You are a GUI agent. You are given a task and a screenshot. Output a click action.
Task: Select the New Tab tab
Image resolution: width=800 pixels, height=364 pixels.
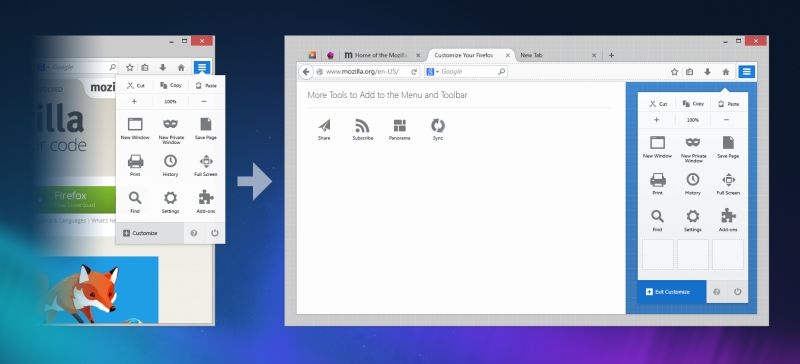point(557,55)
